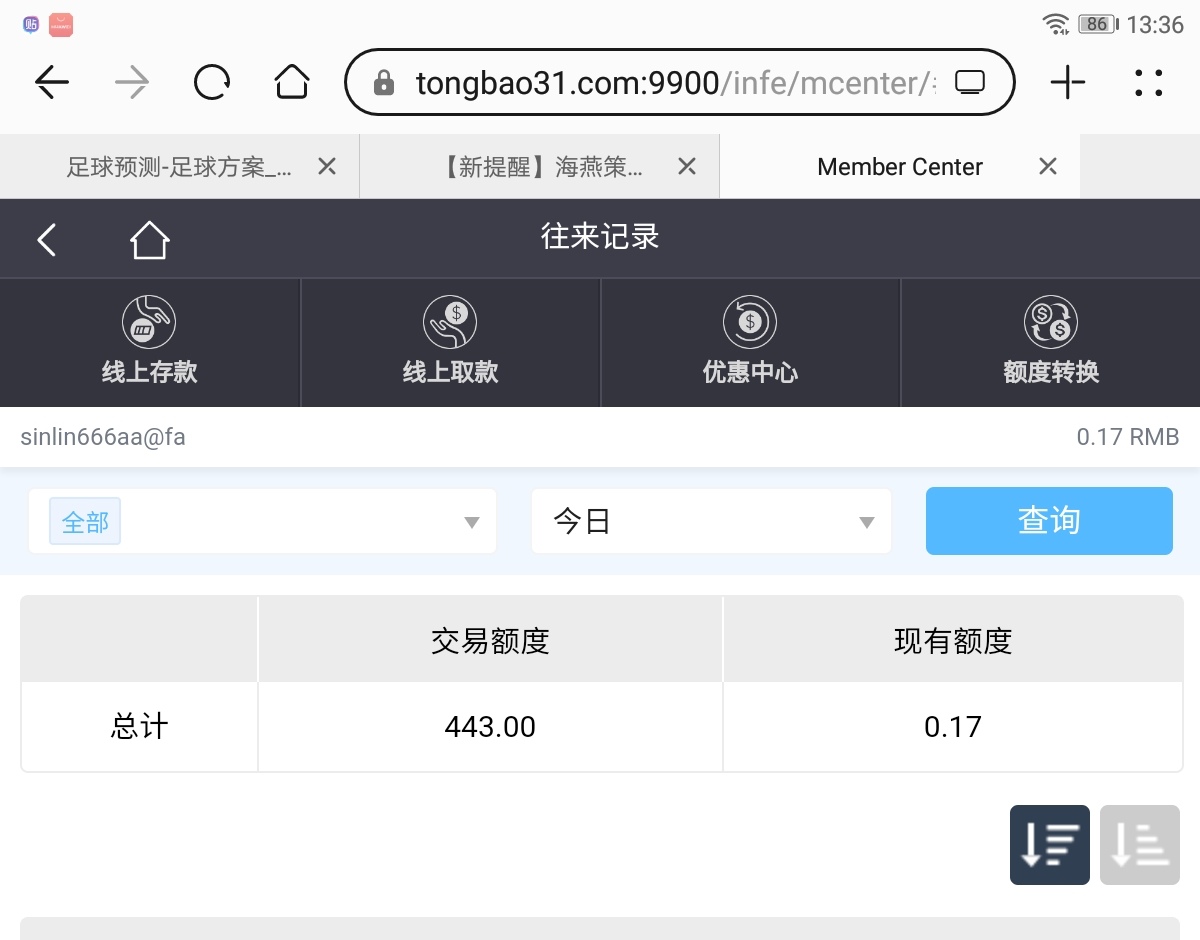This screenshot has width=1200, height=940.
Task: Tap the house icon in page header
Action: (149, 239)
